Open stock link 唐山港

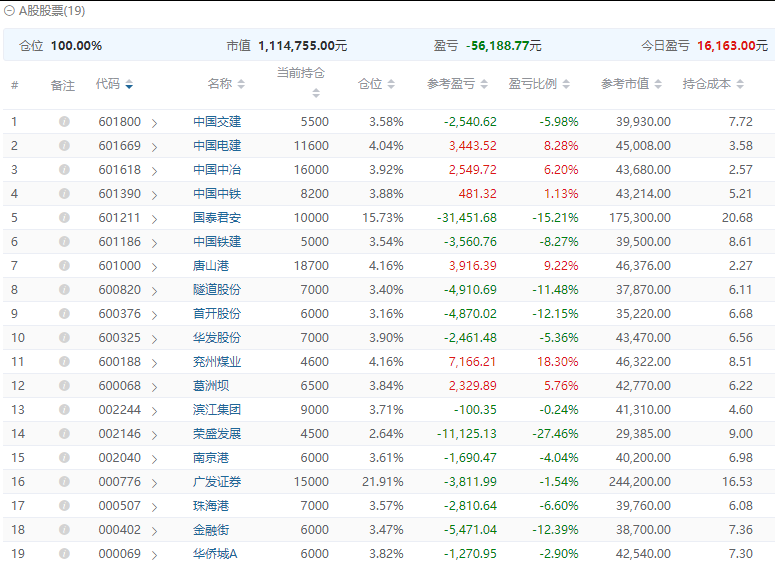point(209,266)
